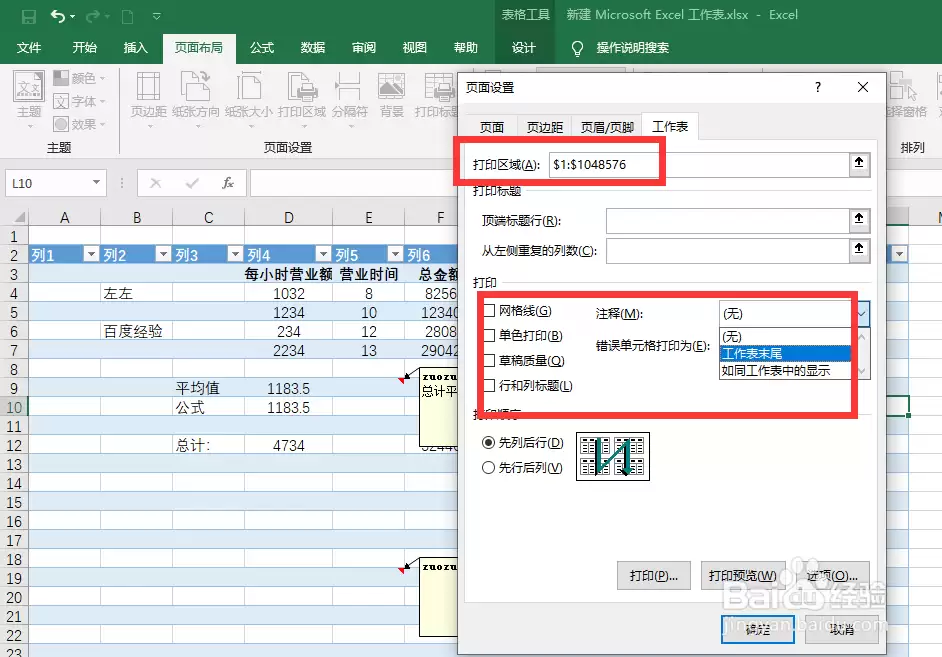The image size is (942, 657).
Task: Click the Print Area (打印区域) icon
Action: (302, 86)
